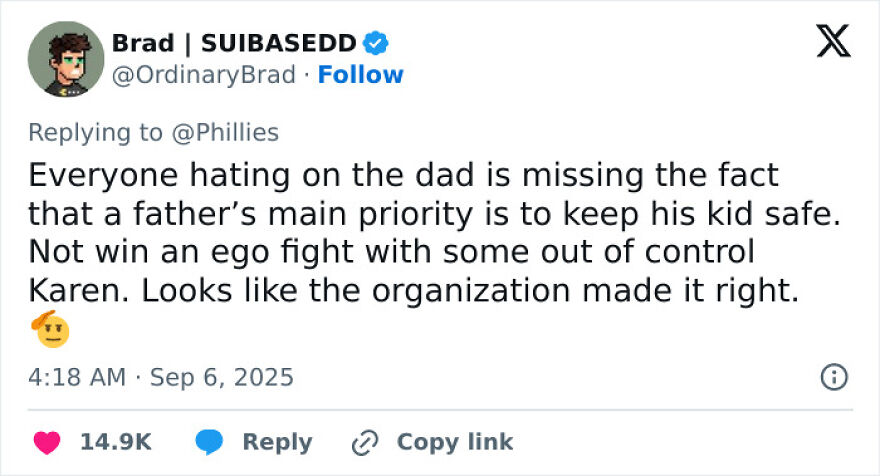The width and height of the screenshot is (880, 476).
Task: Open X via the X logo
Action: [x=833, y=41]
